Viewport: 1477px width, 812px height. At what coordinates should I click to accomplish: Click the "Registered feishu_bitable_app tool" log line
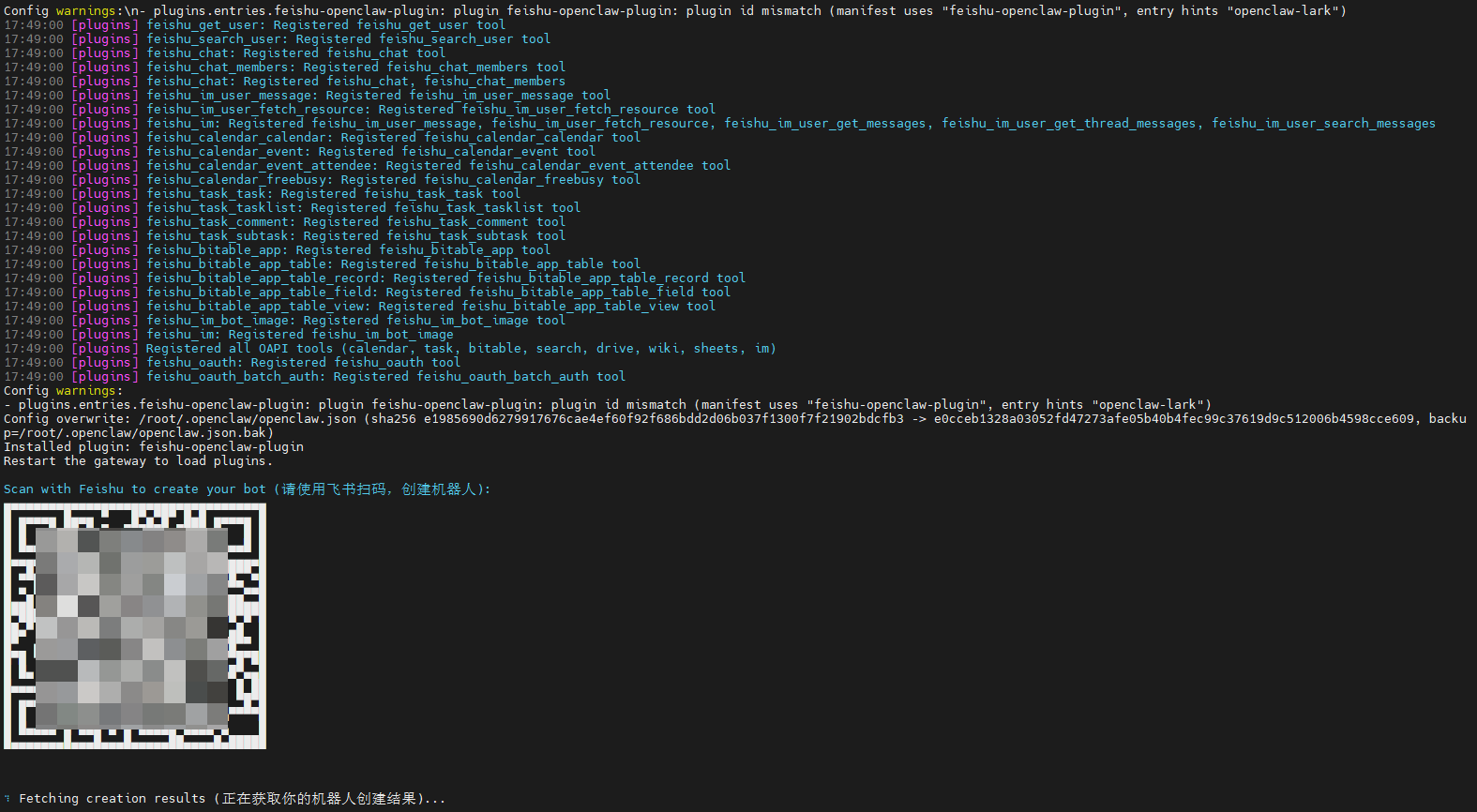[x=278, y=250]
